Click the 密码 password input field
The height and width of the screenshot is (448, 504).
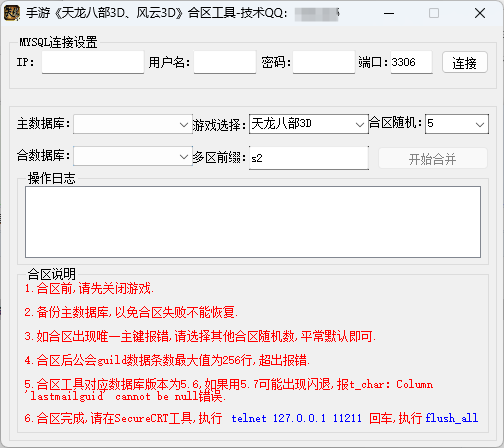324,62
